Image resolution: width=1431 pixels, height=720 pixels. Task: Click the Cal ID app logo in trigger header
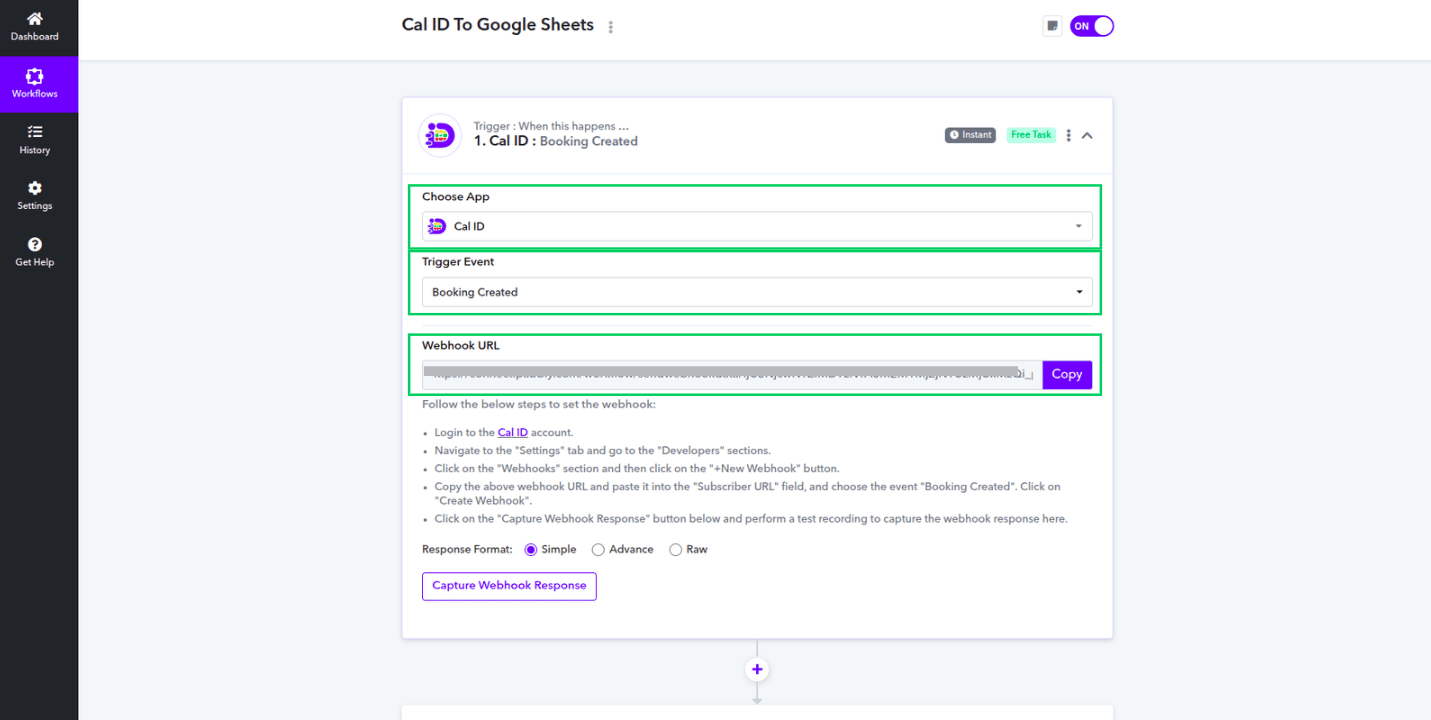439,135
